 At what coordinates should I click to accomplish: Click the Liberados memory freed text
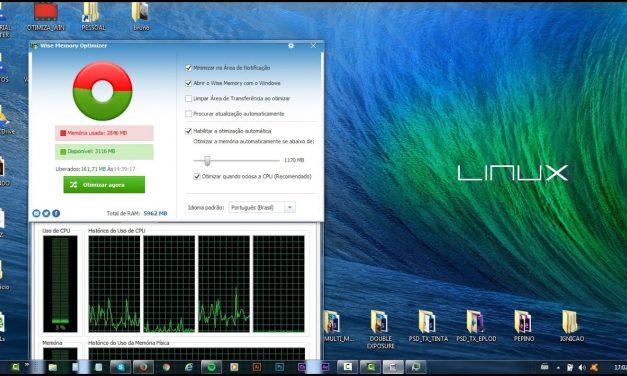[95, 169]
